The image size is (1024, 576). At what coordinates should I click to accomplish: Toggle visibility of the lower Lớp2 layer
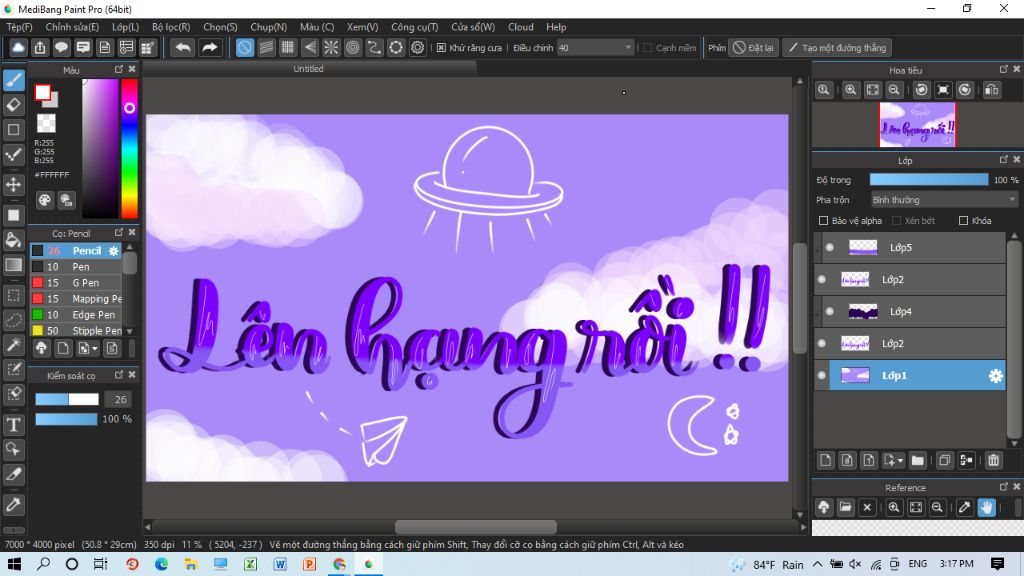822,344
